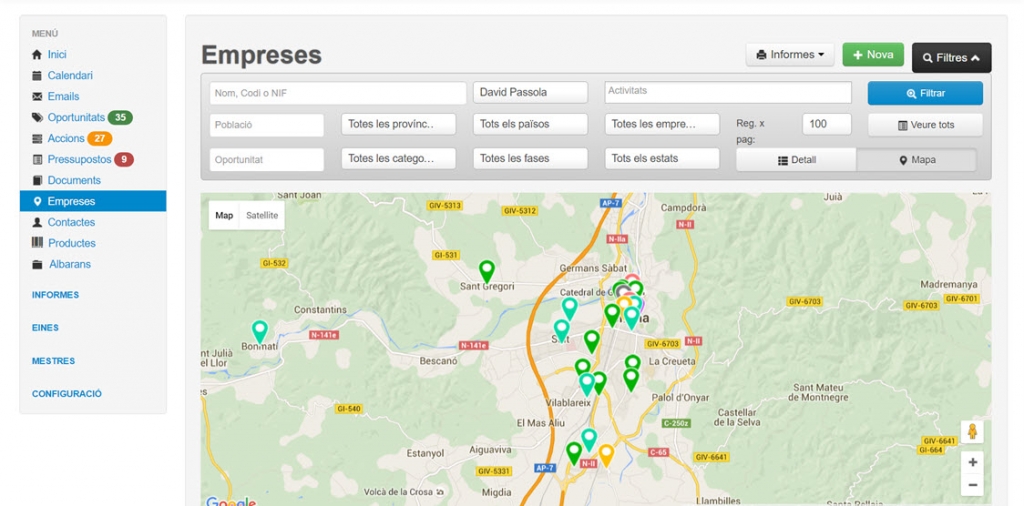This screenshot has height=506, width=1024.
Task: Expand the EINES sidebar section
Action: click(45, 328)
